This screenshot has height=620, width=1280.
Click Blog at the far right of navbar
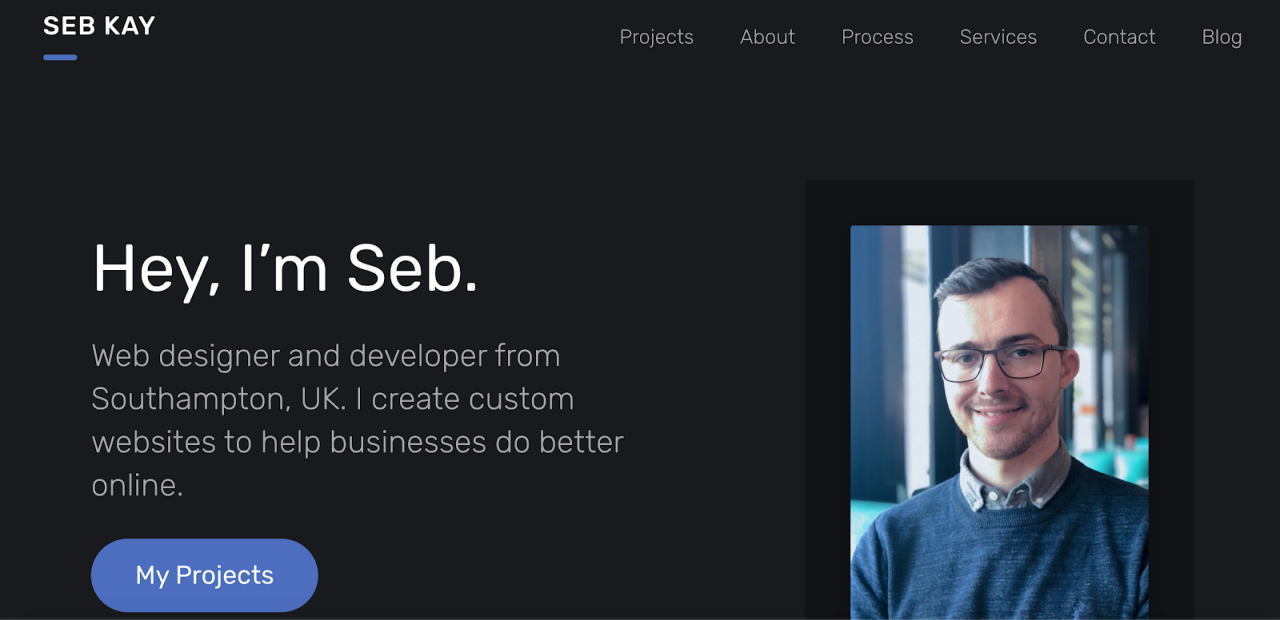click(x=1221, y=37)
